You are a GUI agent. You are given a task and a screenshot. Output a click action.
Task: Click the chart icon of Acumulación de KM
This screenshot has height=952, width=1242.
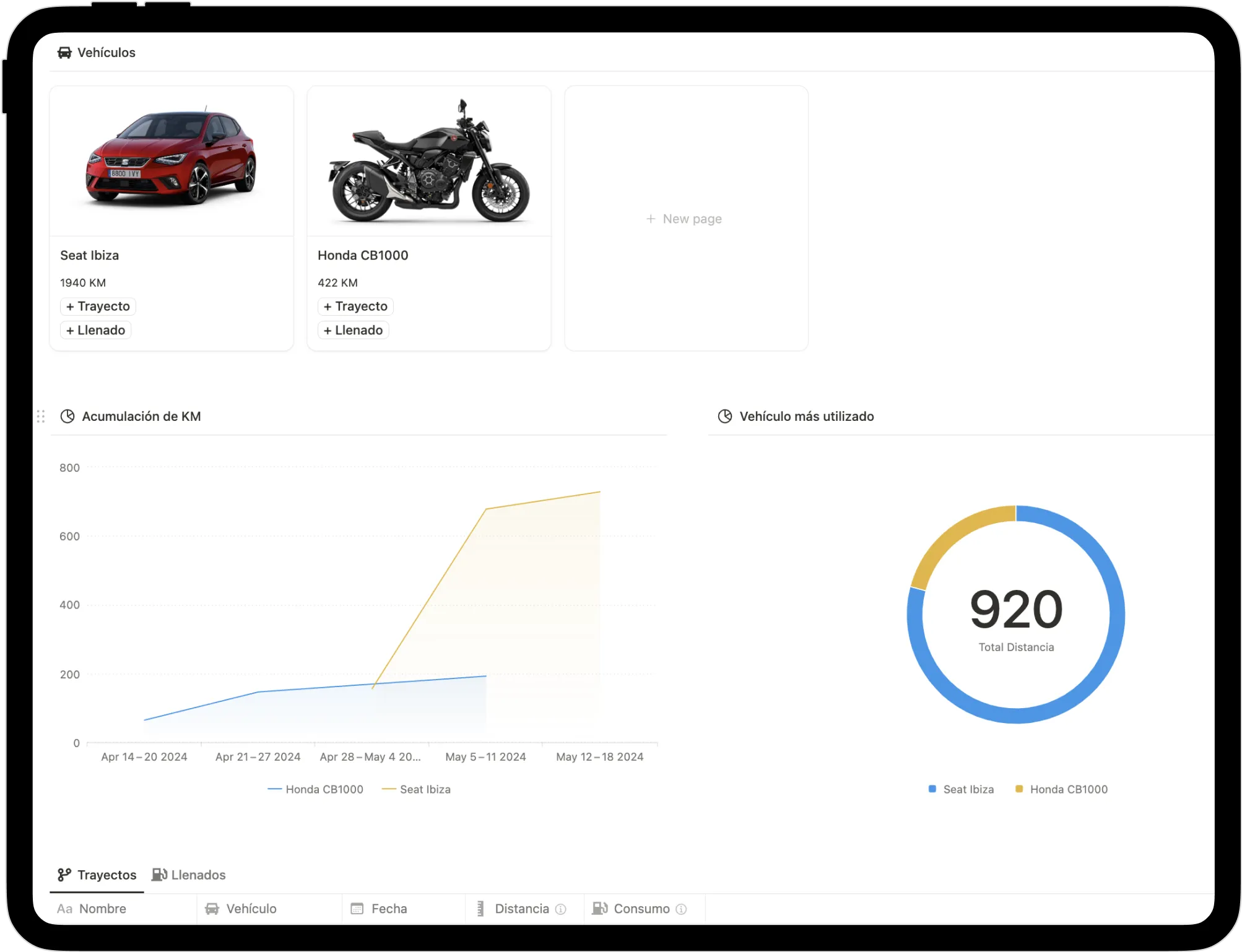[67, 416]
